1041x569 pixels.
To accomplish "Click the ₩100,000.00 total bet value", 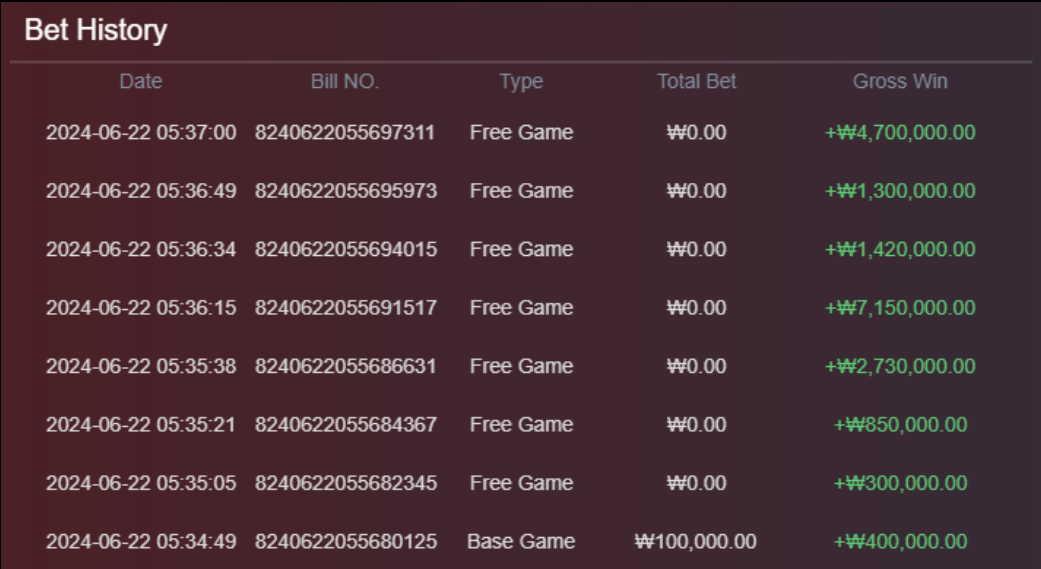I will click(x=696, y=541).
